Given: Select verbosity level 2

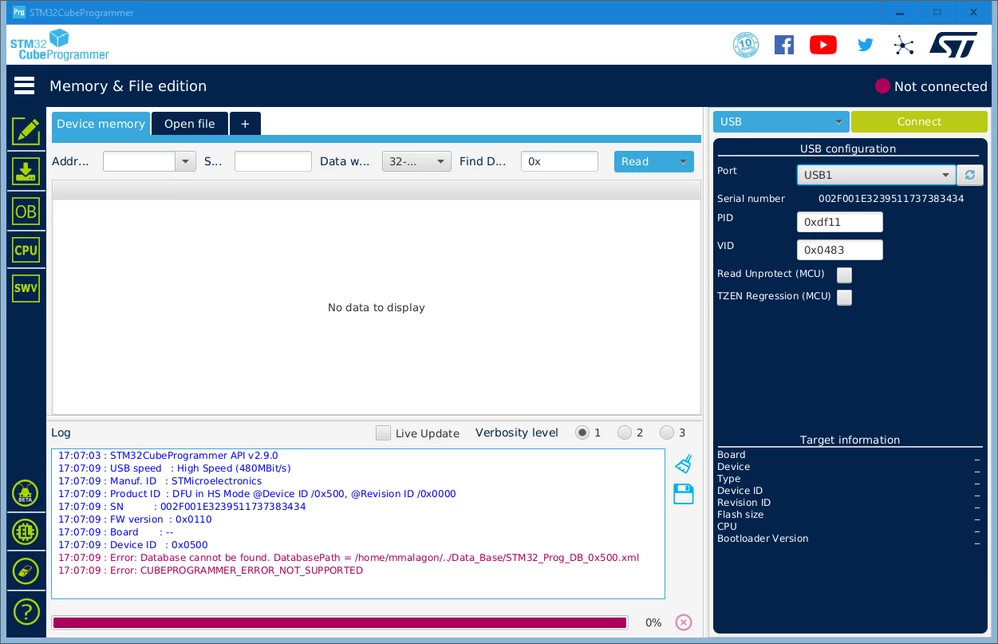Looking at the screenshot, I should coord(624,433).
